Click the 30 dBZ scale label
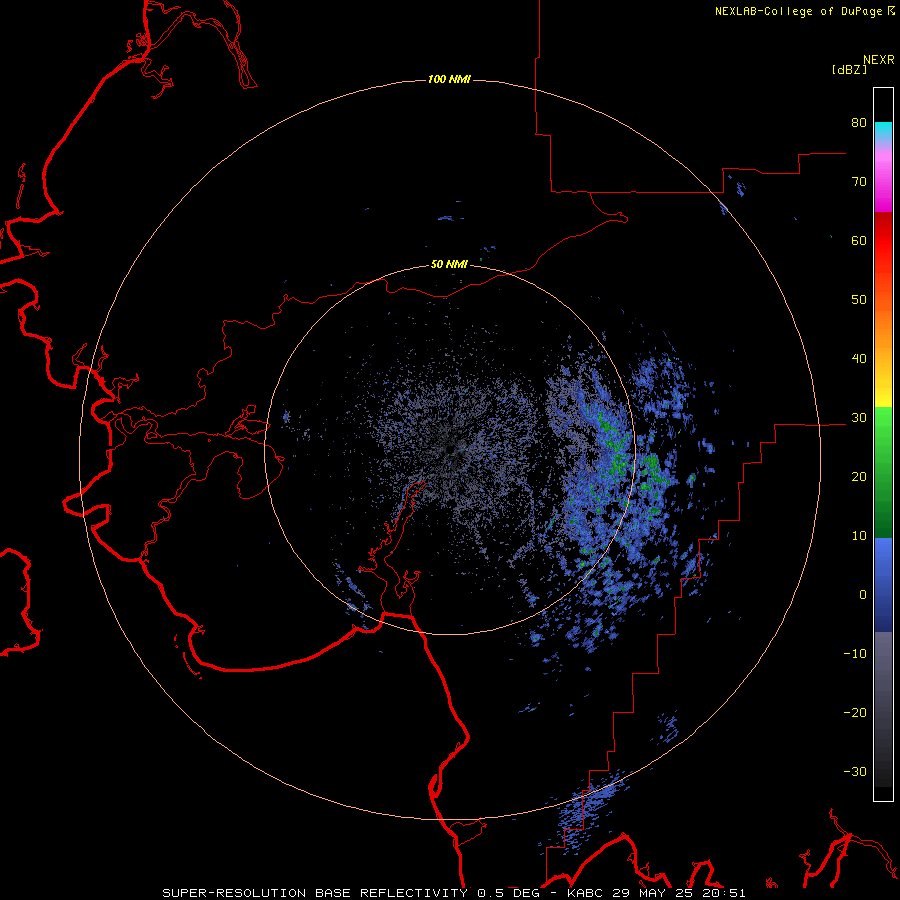This screenshot has width=900, height=900. pyautogui.click(x=859, y=418)
